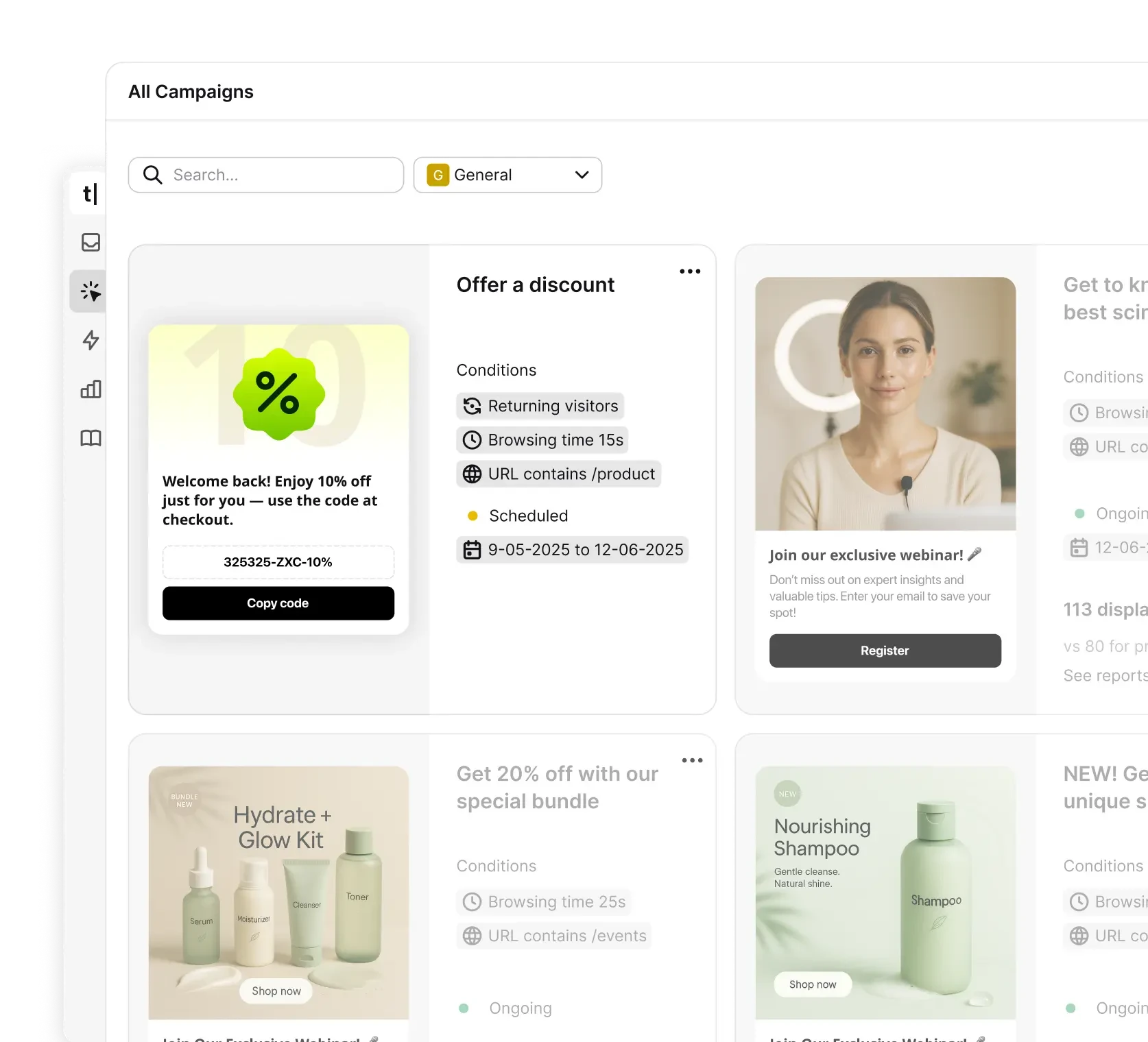Focus the Search campaigns input field
This screenshot has width=1148, height=1042.
click(x=281, y=175)
